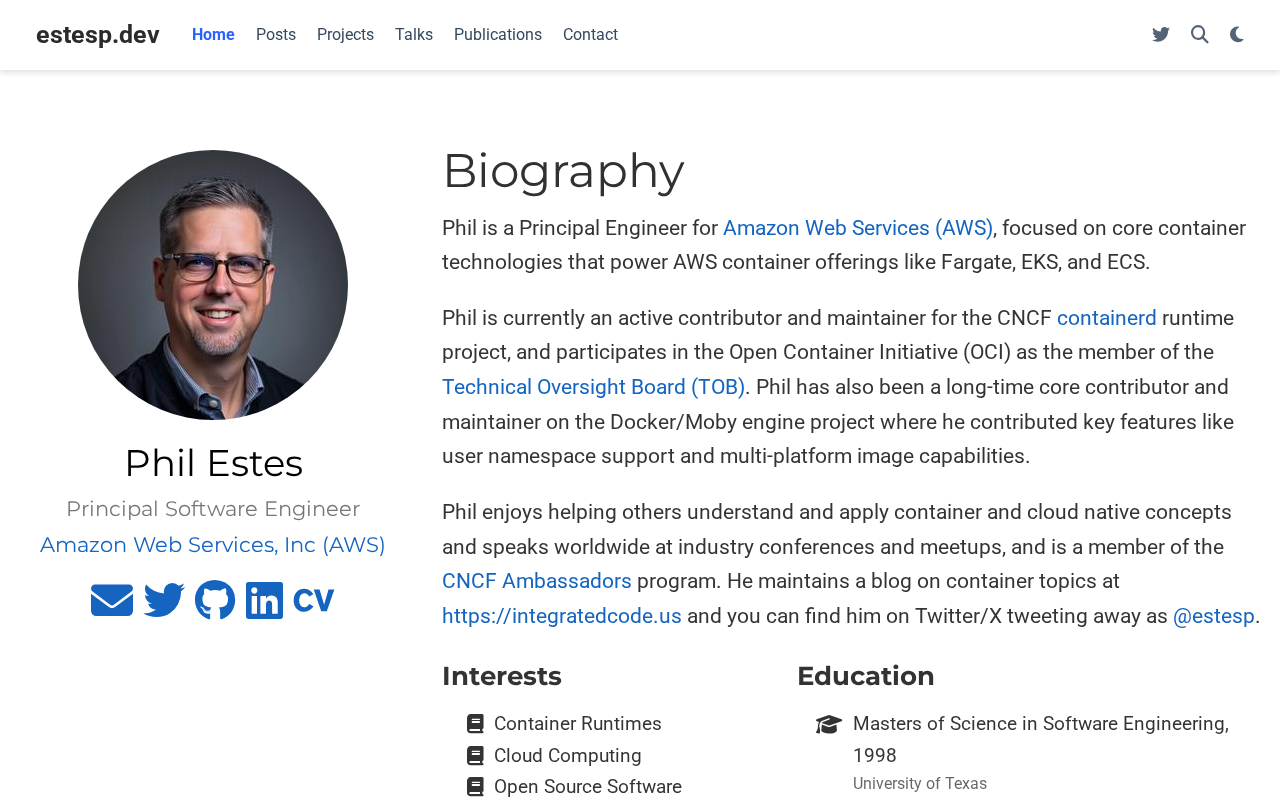
Task: Go to the Posts menu item
Action: click(276, 35)
